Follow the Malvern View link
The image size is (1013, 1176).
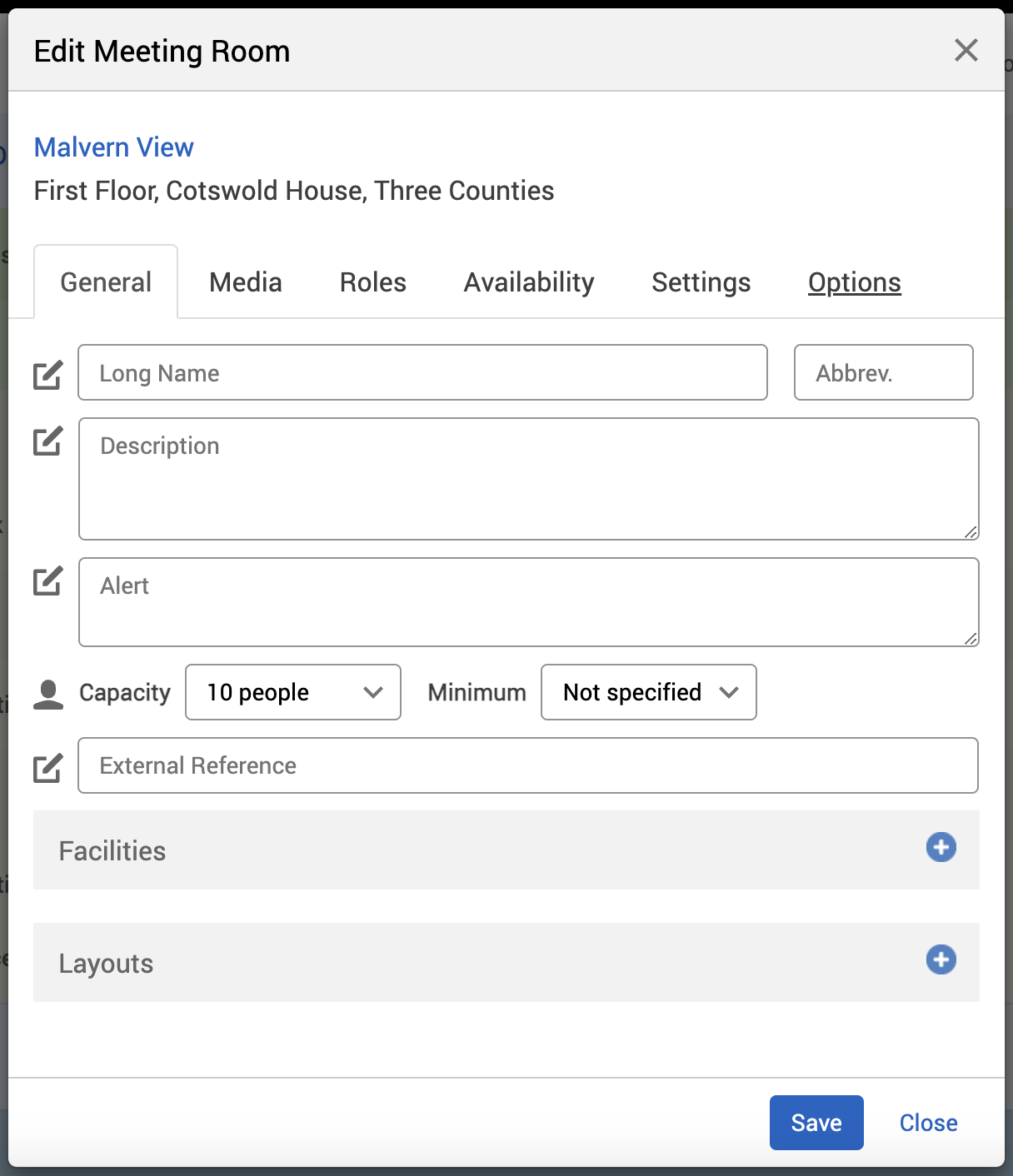click(x=114, y=147)
